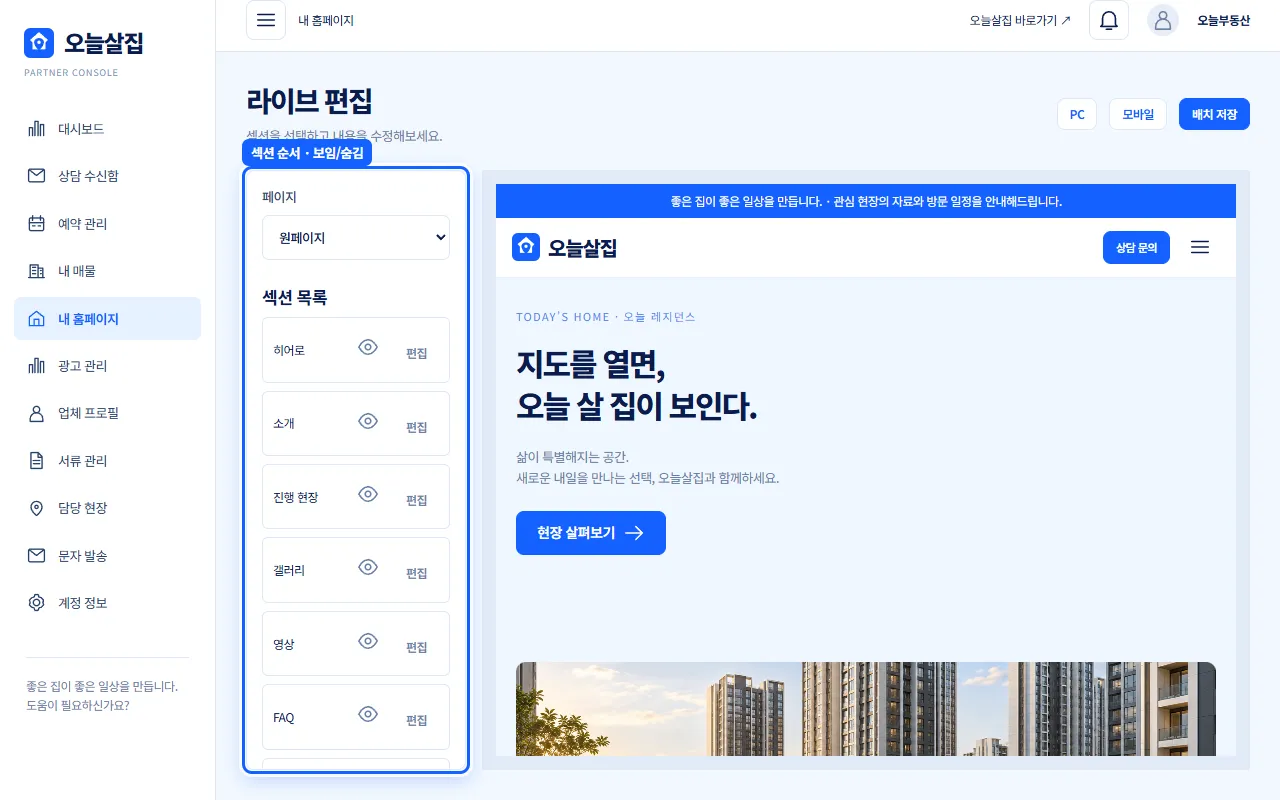
Task: Toggle visibility of 영상 section
Action: tap(368, 641)
